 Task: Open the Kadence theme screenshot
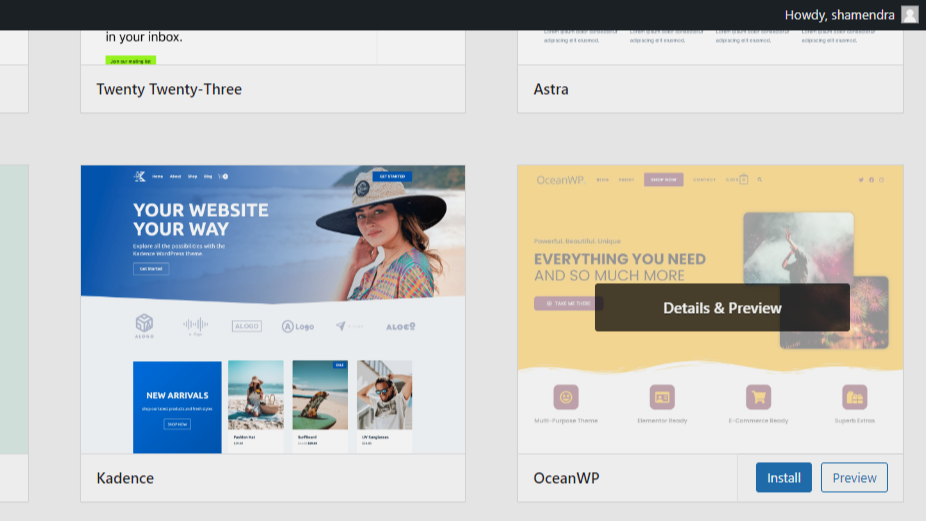(273, 310)
